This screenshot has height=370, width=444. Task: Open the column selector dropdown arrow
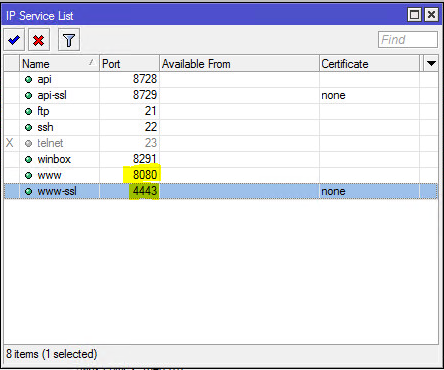pyautogui.click(x=431, y=63)
